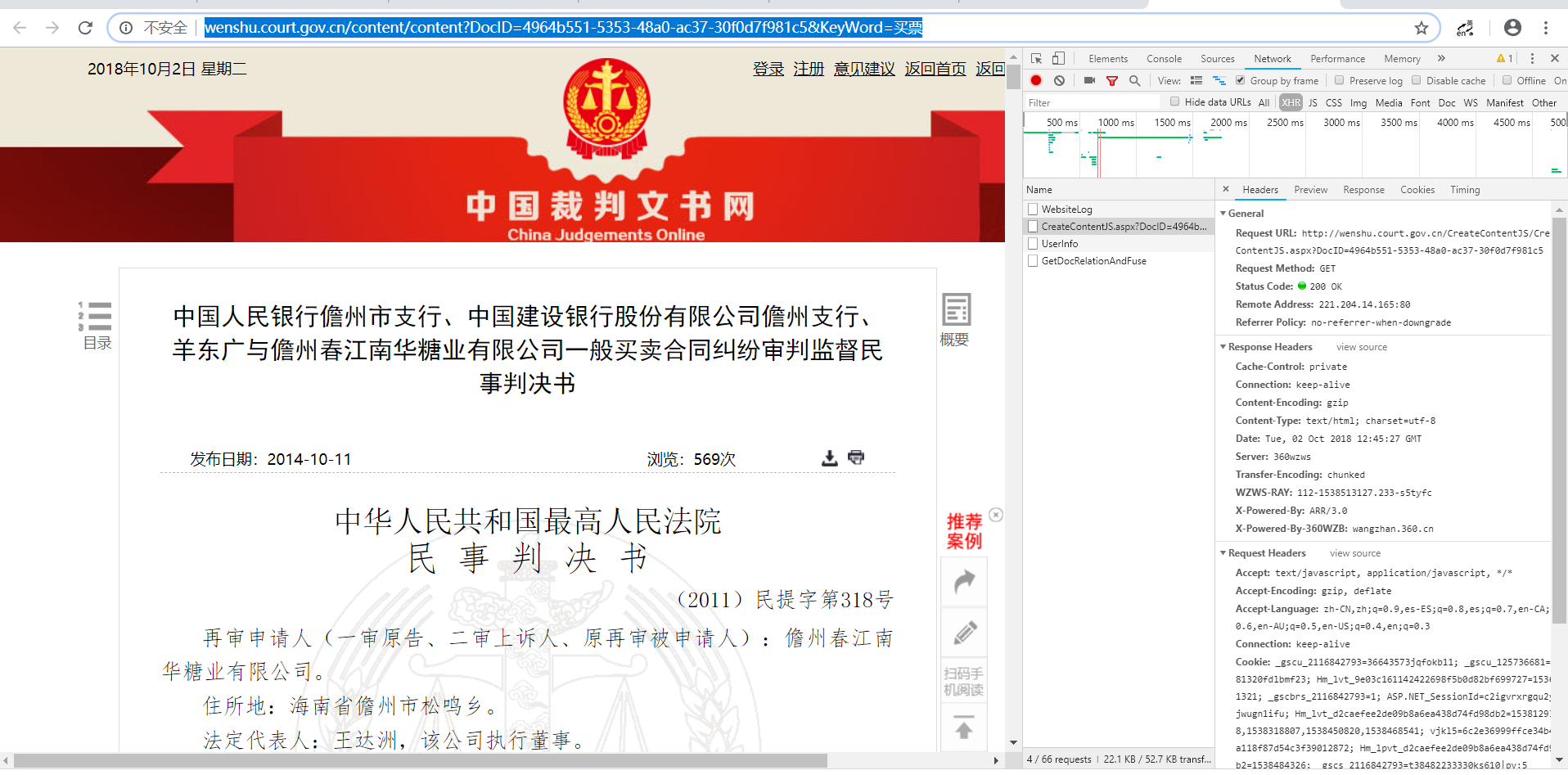The image size is (1568, 775).
Task: Jump to top with the up-arrow icon
Action: tap(964, 728)
